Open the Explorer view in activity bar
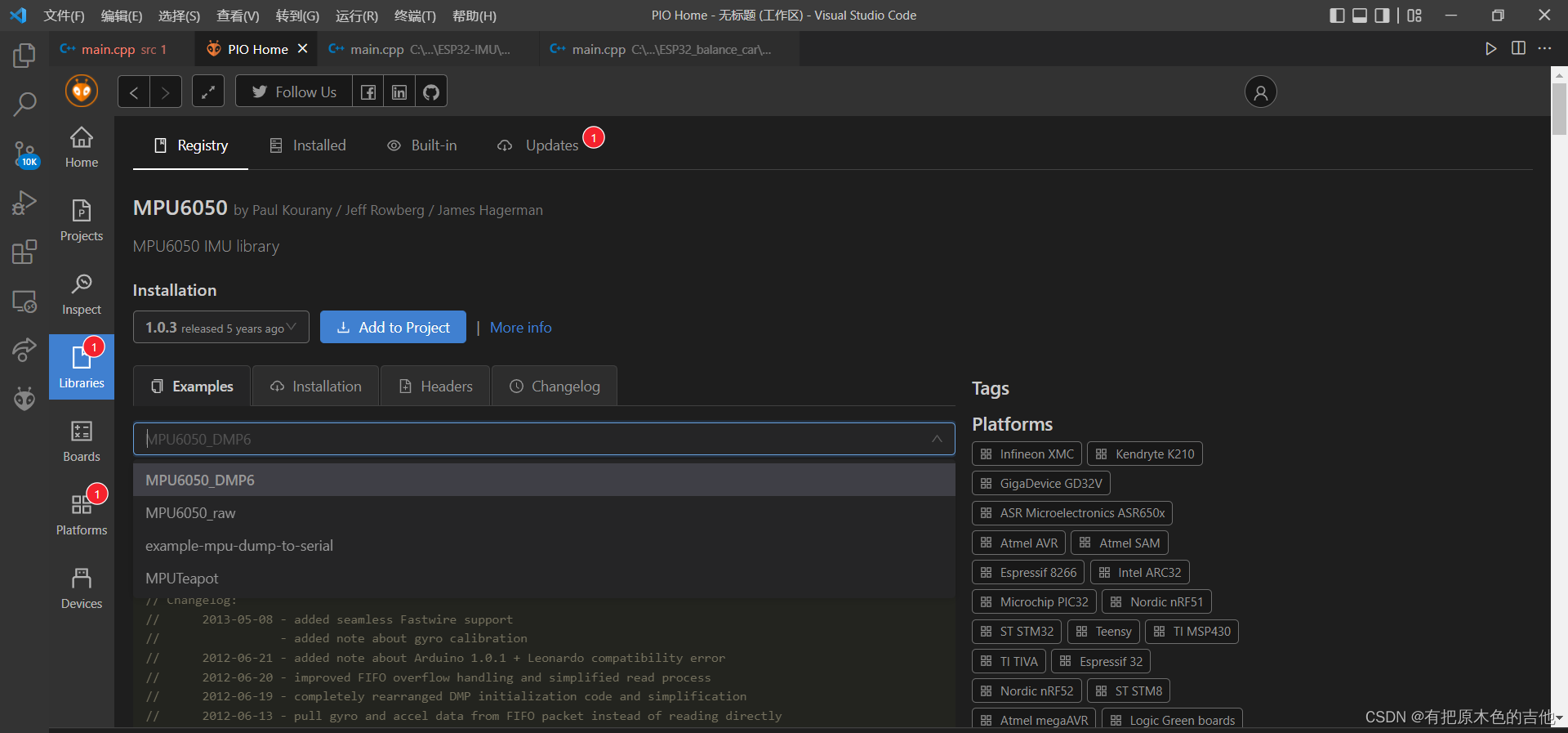 (24, 56)
